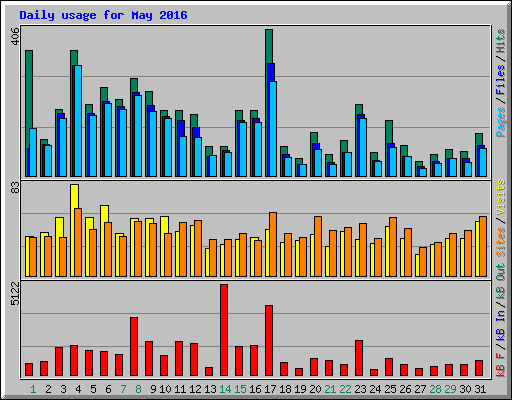The image size is (512, 400).
Task: Click the red kB bar for day 17
Action: pyautogui.click(x=269, y=341)
